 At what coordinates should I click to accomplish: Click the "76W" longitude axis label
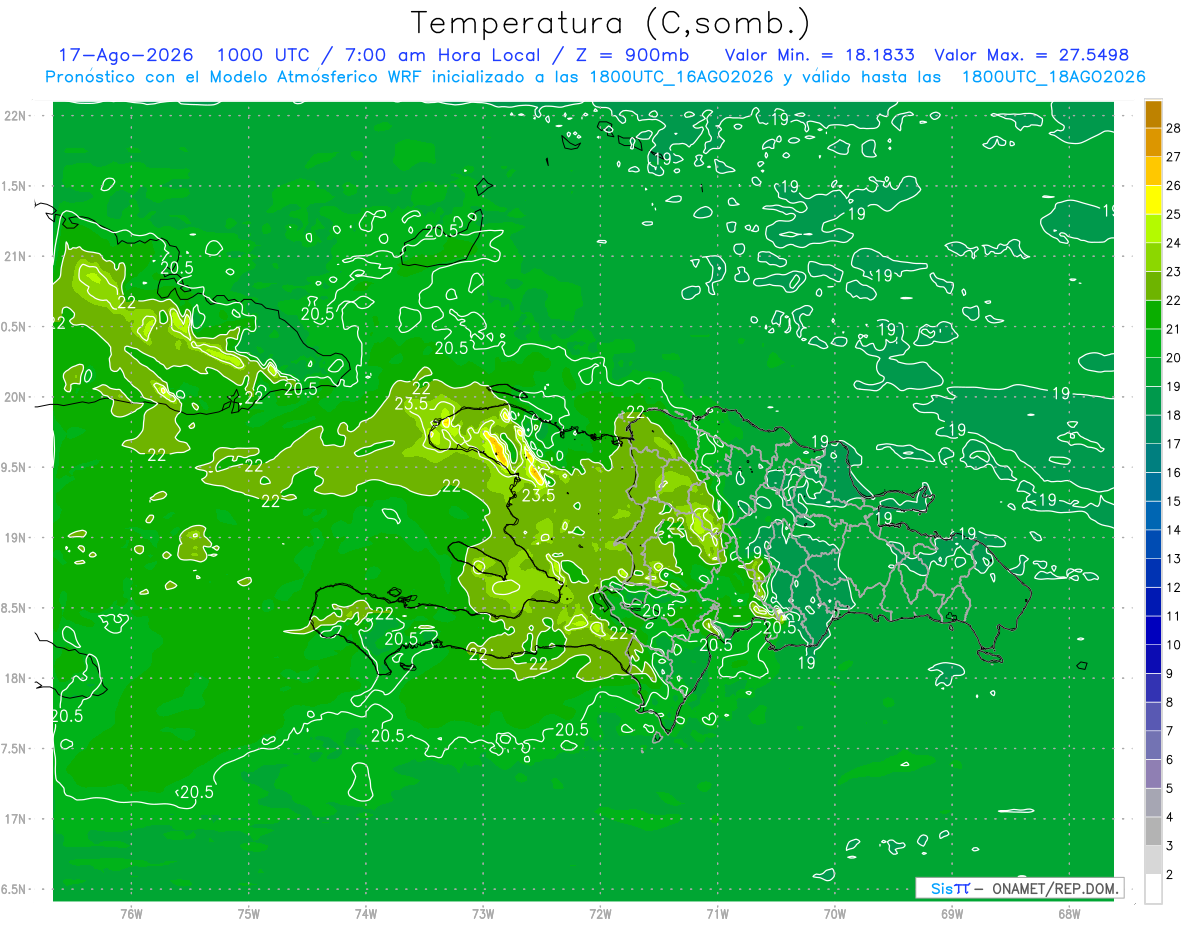click(131, 913)
